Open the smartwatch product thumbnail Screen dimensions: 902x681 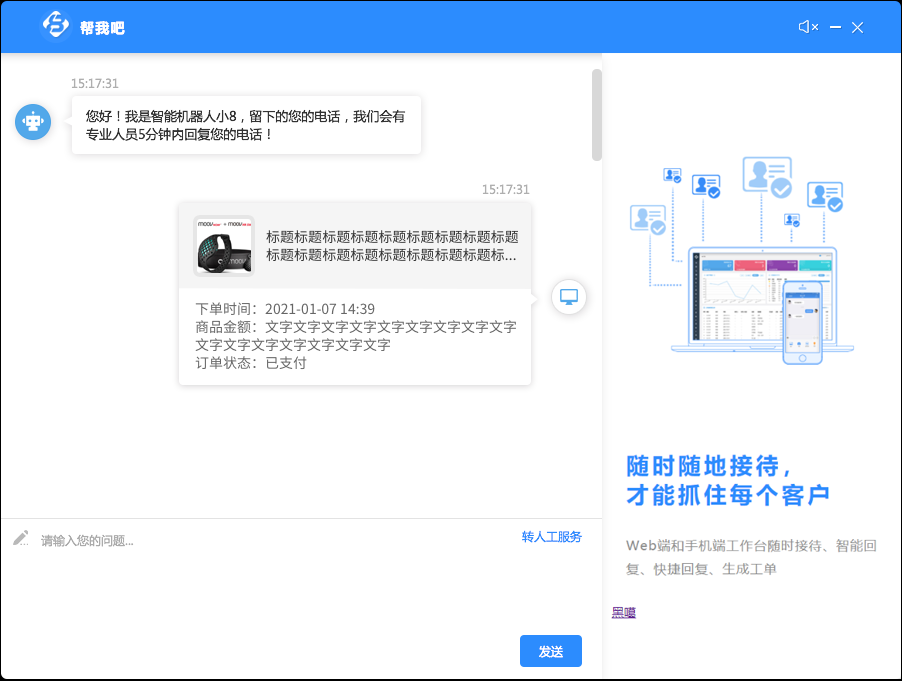[224, 246]
